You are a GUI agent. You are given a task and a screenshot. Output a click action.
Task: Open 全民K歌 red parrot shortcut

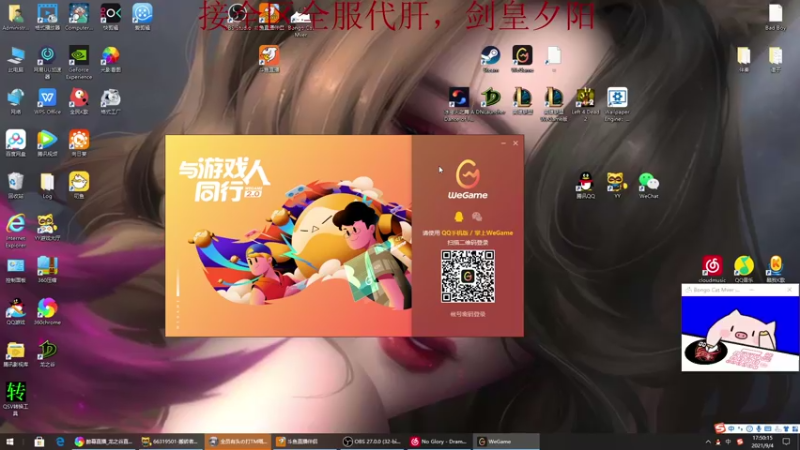pos(79,101)
